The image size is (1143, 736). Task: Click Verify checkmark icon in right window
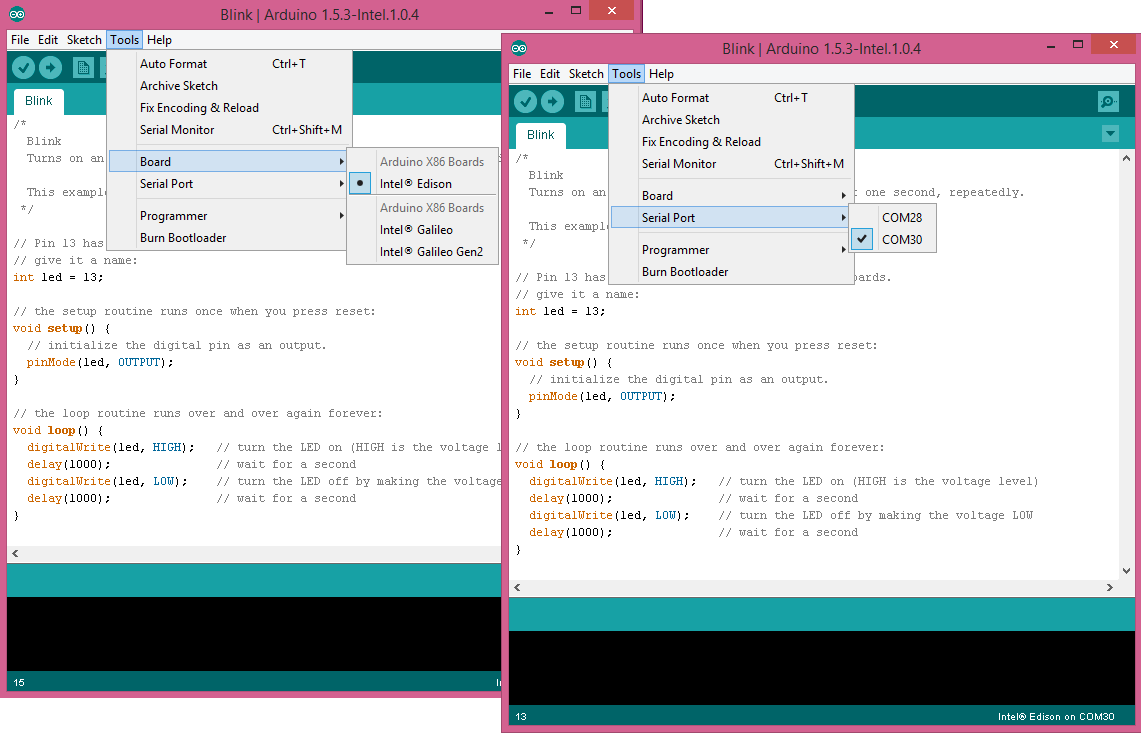[526, 101]
